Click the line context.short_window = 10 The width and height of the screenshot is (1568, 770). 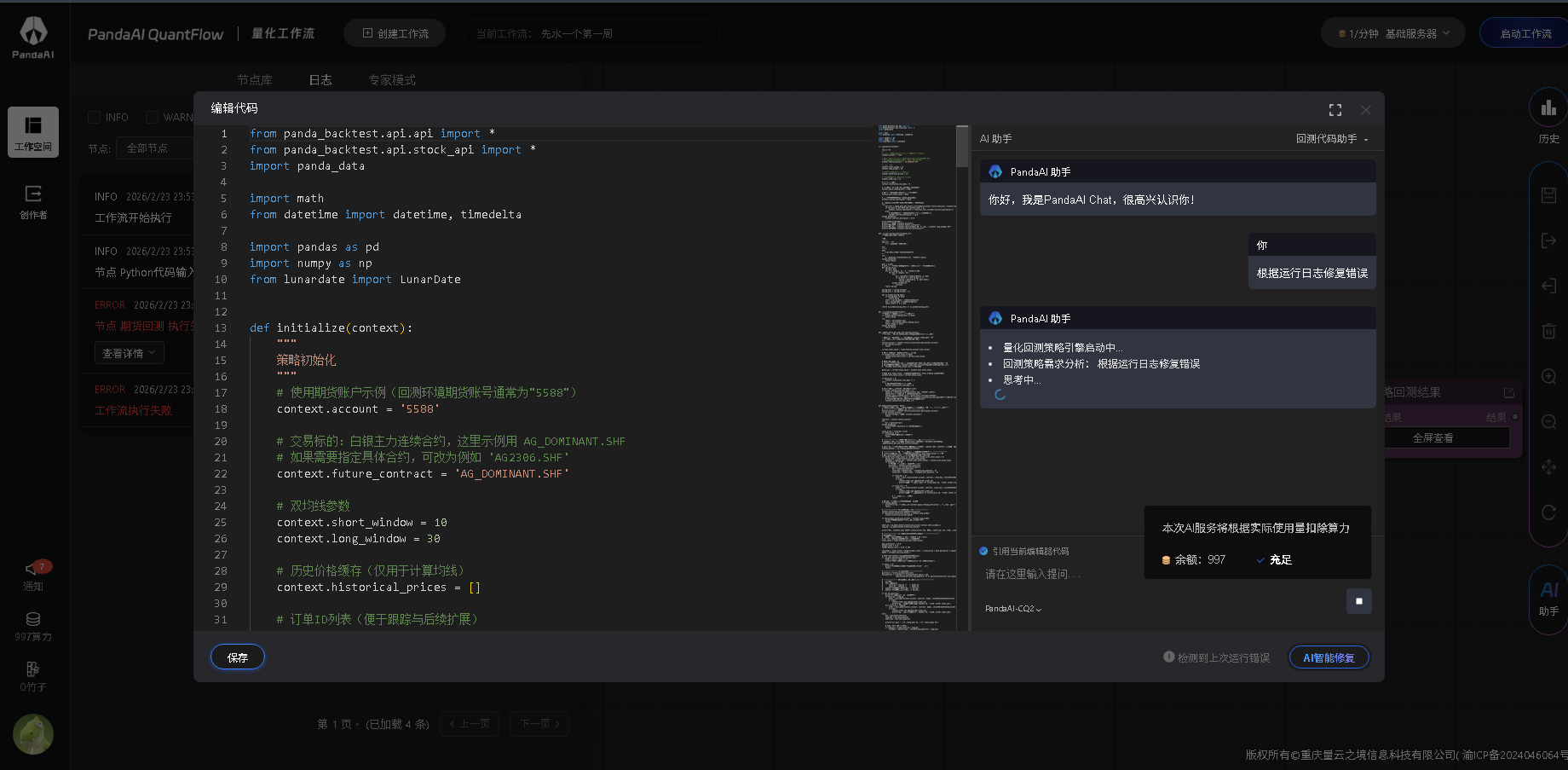click(x=361, y=523)
